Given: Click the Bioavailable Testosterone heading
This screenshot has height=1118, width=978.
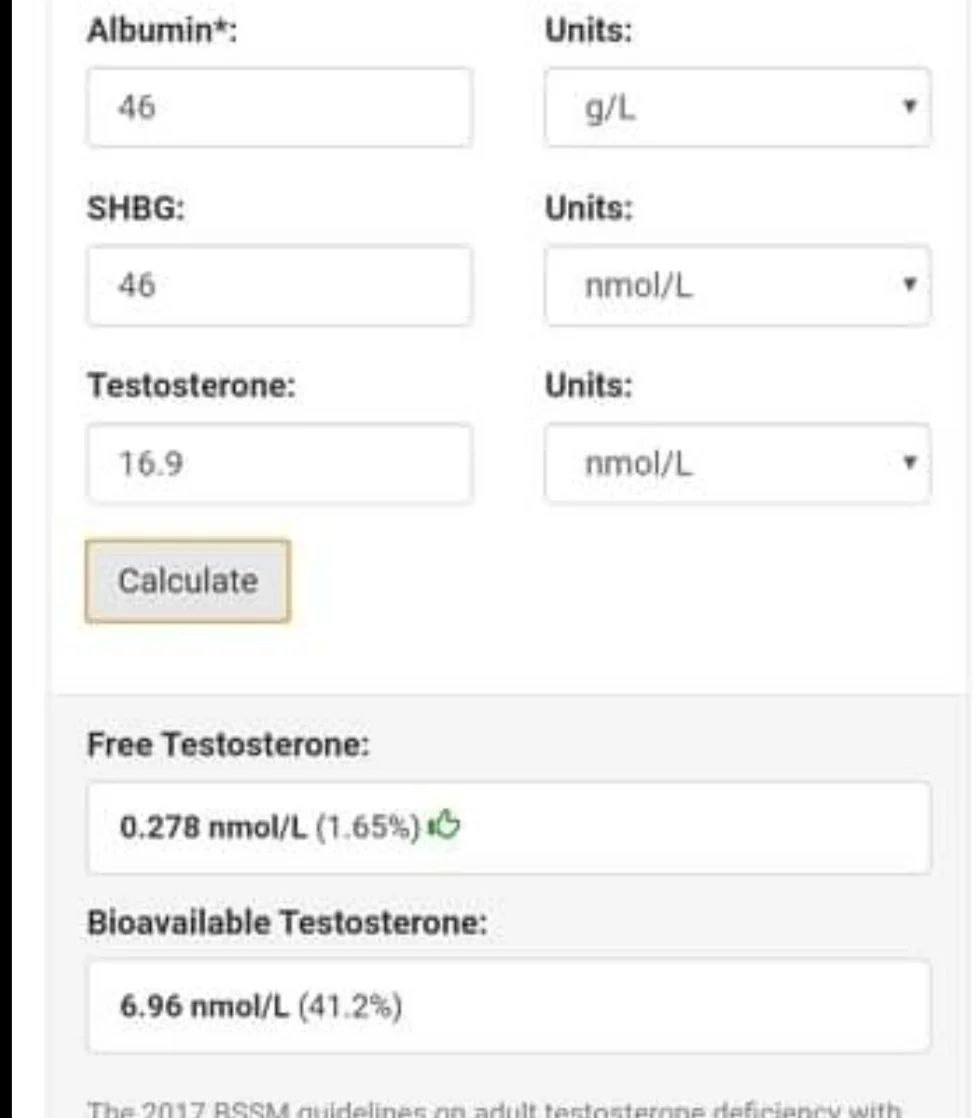Looking at the screenshot, I should [x=287, y=922].
